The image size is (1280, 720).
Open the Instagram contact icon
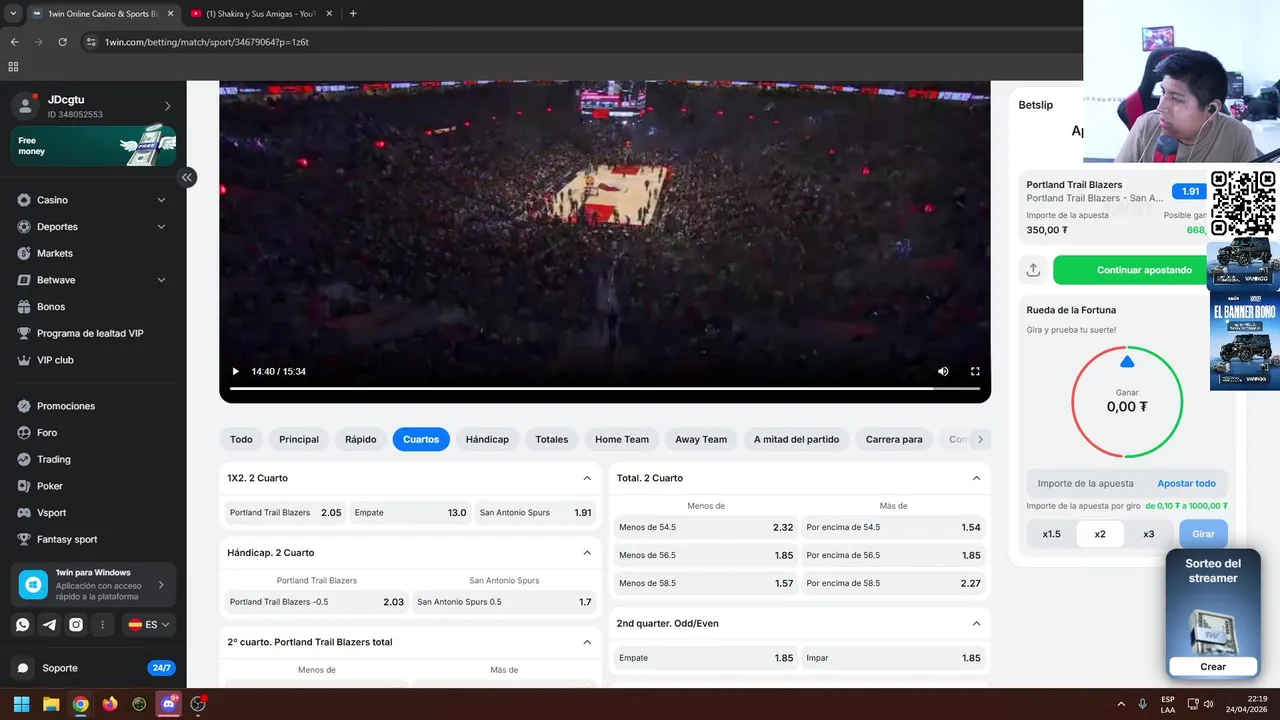[x=76, y=625]
